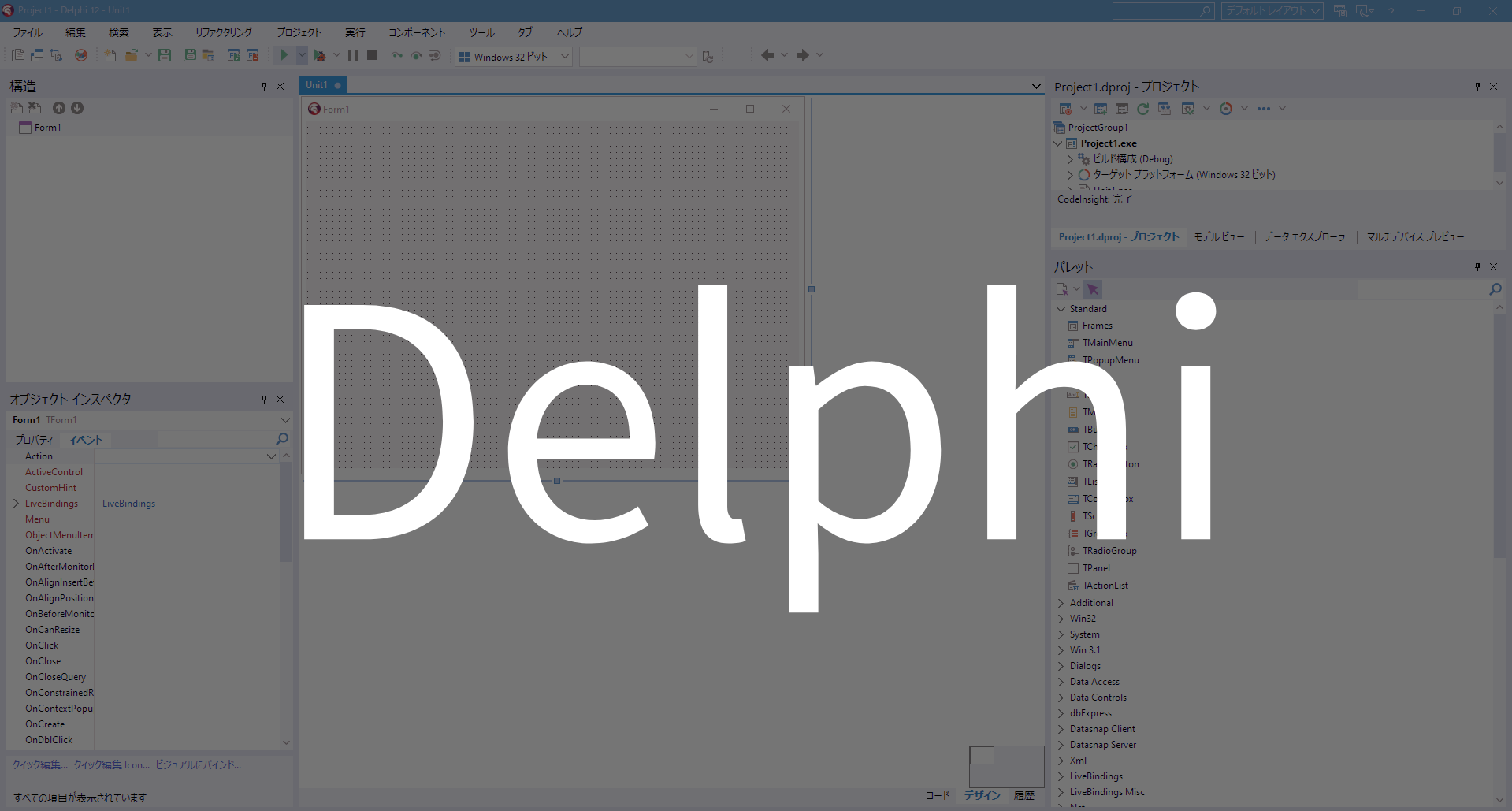Click the ビジュアルにバインド... link
The width and height of the screenshot is (1512, 811).
198,764
